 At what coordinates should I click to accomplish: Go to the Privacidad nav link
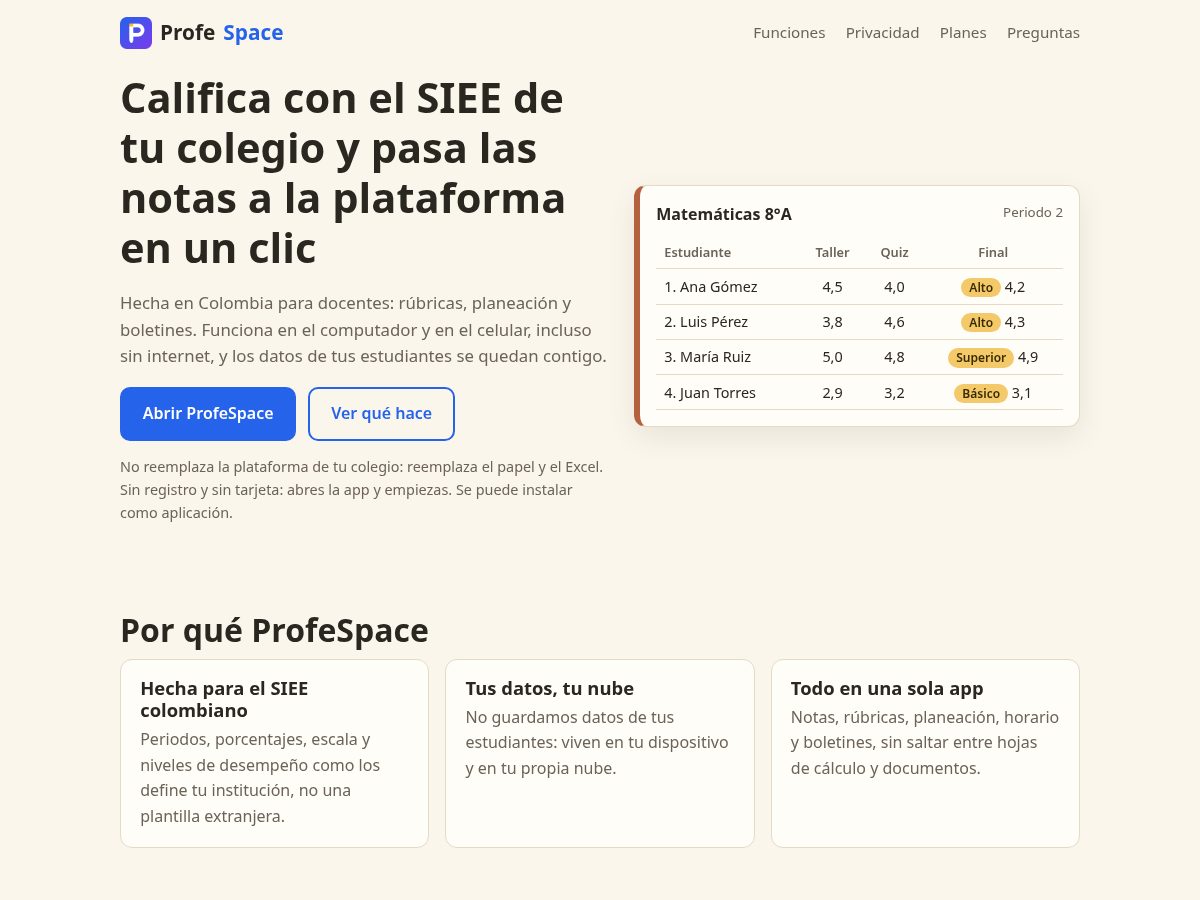click(x=882, y=33)
